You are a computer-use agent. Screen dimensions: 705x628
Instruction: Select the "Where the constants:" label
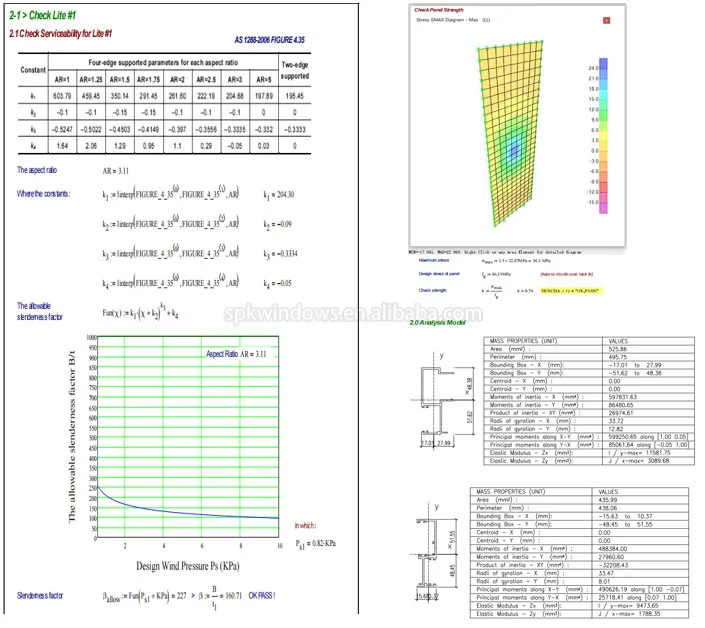[x=43, y=194]
